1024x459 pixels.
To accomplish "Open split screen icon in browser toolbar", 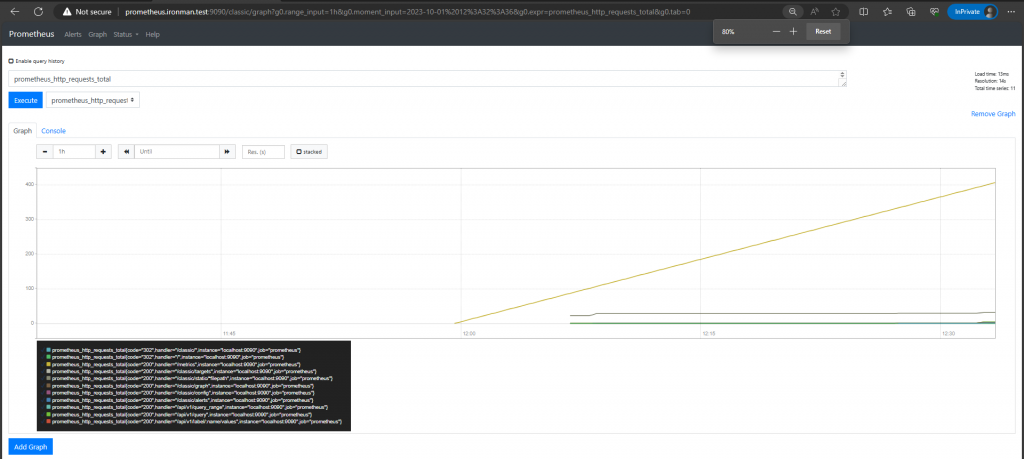I will pyautogui.click(x=863, y=12).
